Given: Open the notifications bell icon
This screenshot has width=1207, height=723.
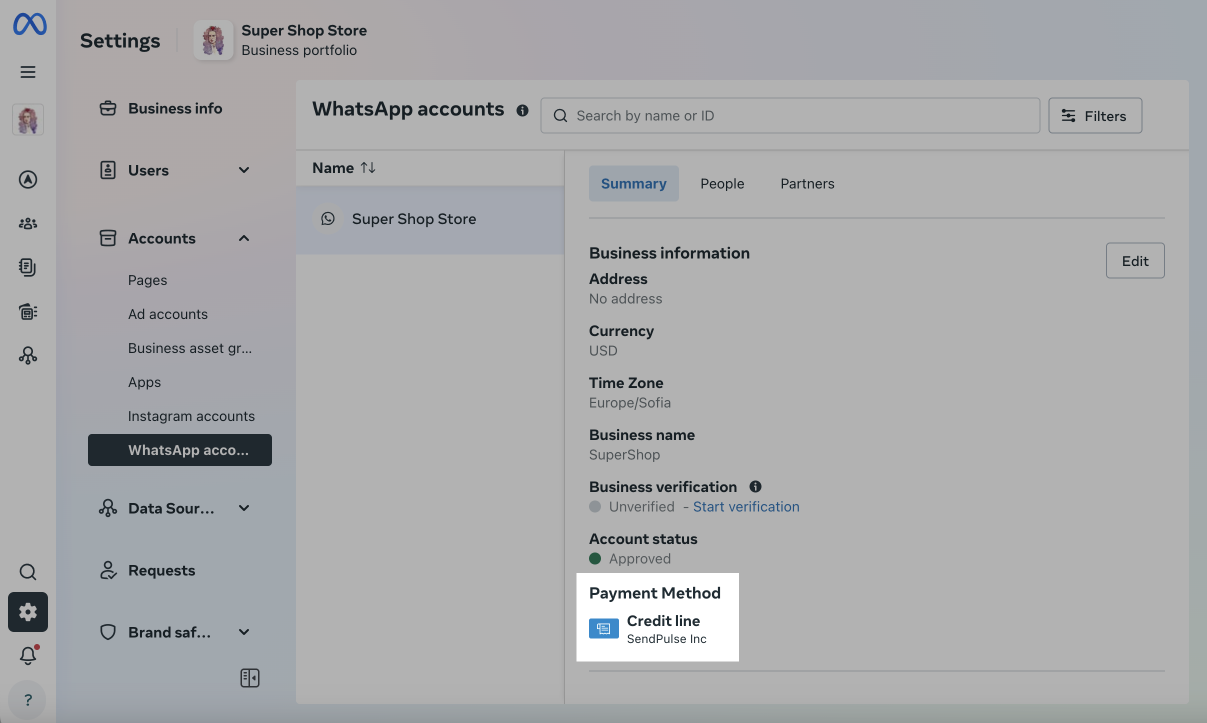Looking at the screenshot, I should [28, 656].
